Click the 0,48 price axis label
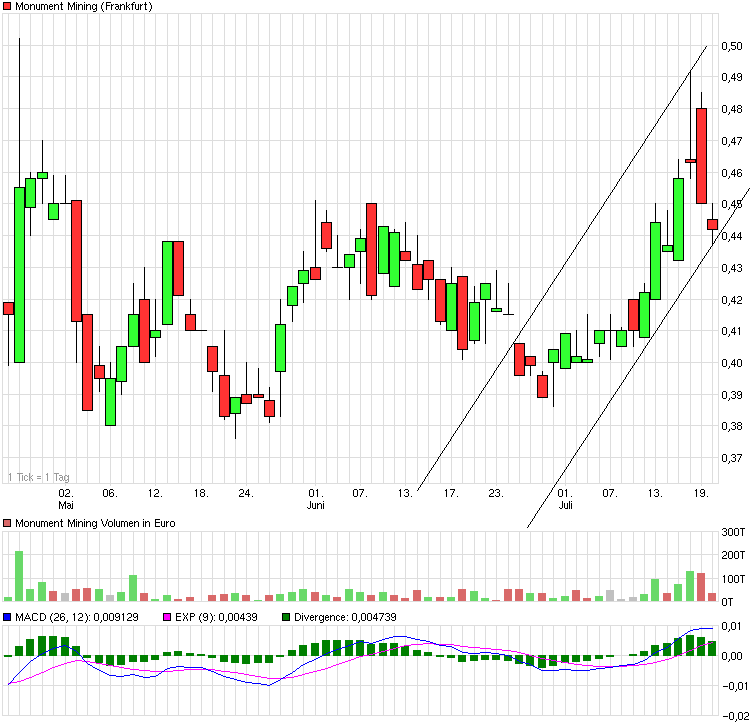This screenshot has width=750, height=724. 732,109
